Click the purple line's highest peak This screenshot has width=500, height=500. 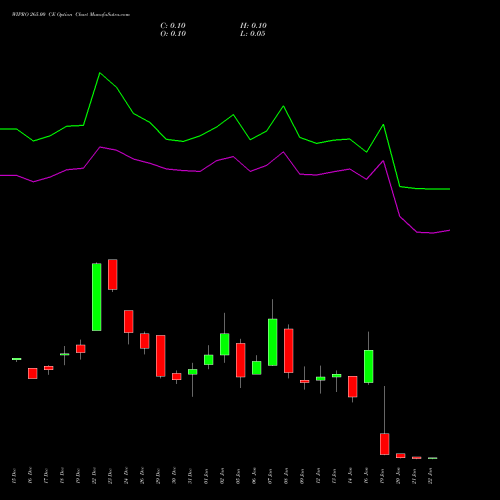coord(100,147)
